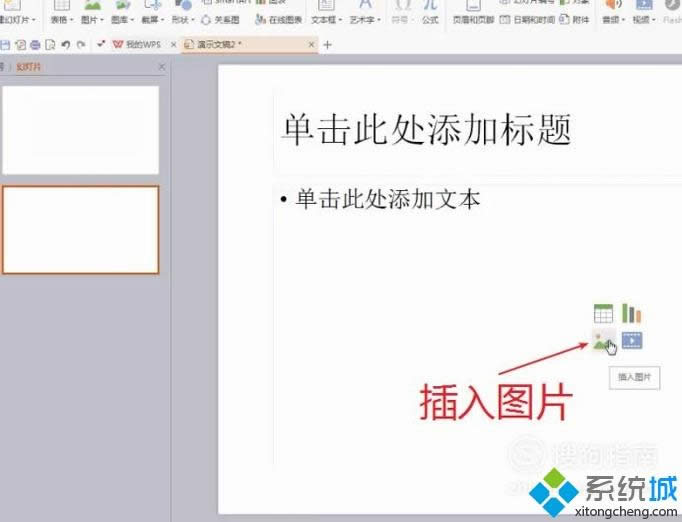This screenshot has height=522, width=682.
Task: Select the second slide thumbnail
Action: [x=80, y=230]
